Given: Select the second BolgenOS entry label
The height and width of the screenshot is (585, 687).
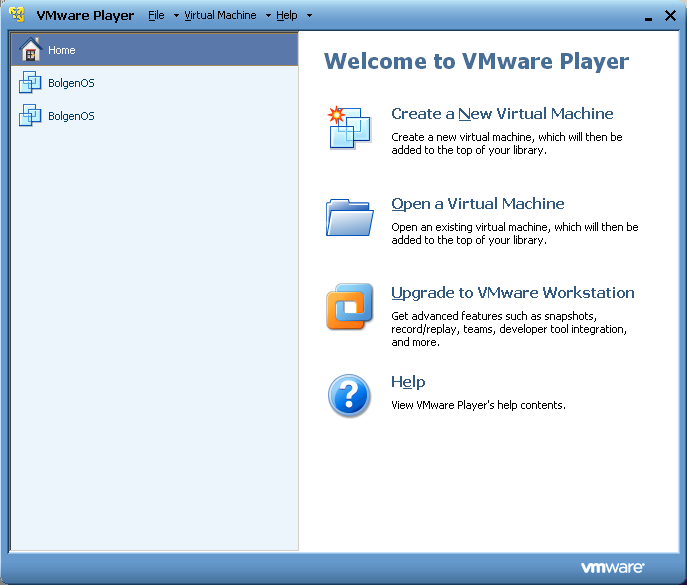Looking at the screenshot, I should coord(71,116).
